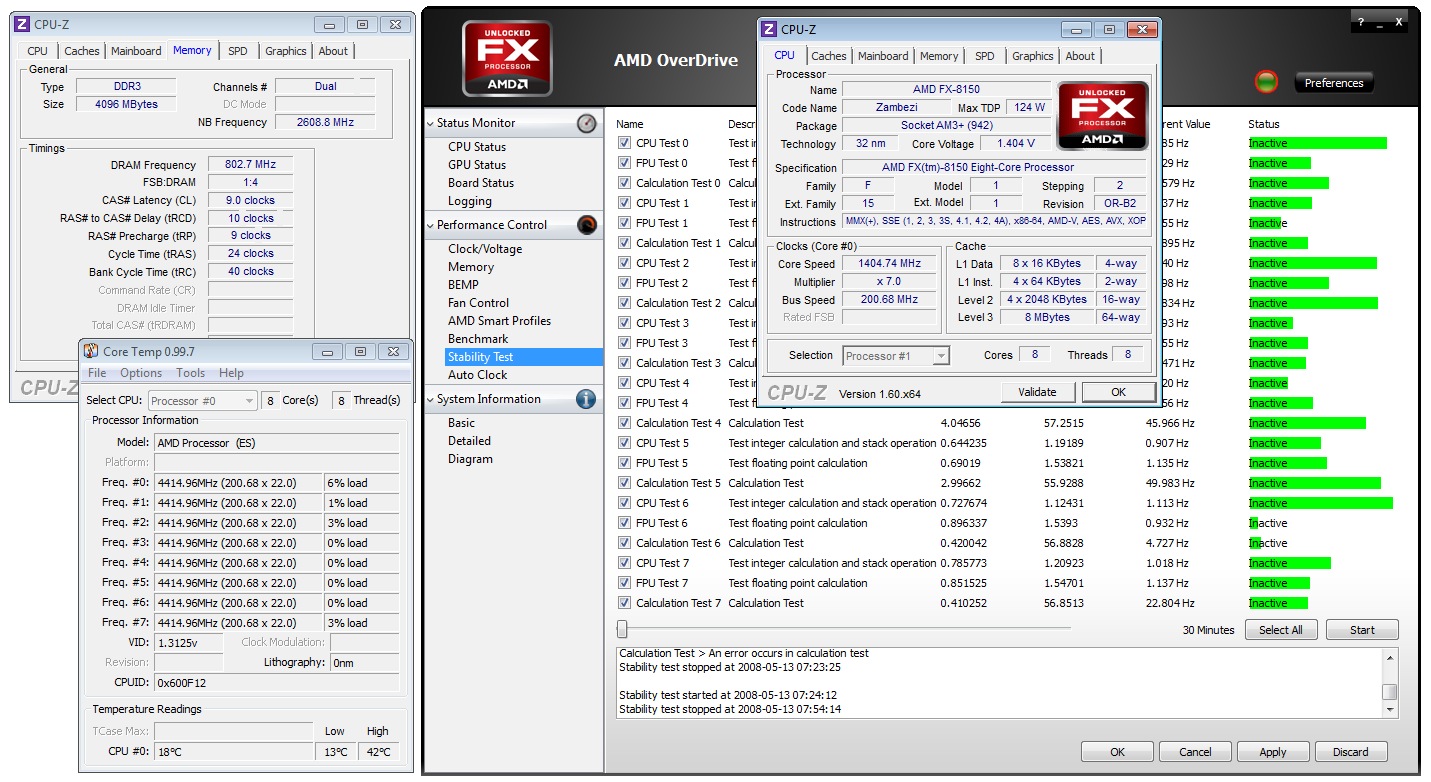Open the Processor #1 selection dropdown
The height and width of the screenshot is (782, 1431).
896,355
